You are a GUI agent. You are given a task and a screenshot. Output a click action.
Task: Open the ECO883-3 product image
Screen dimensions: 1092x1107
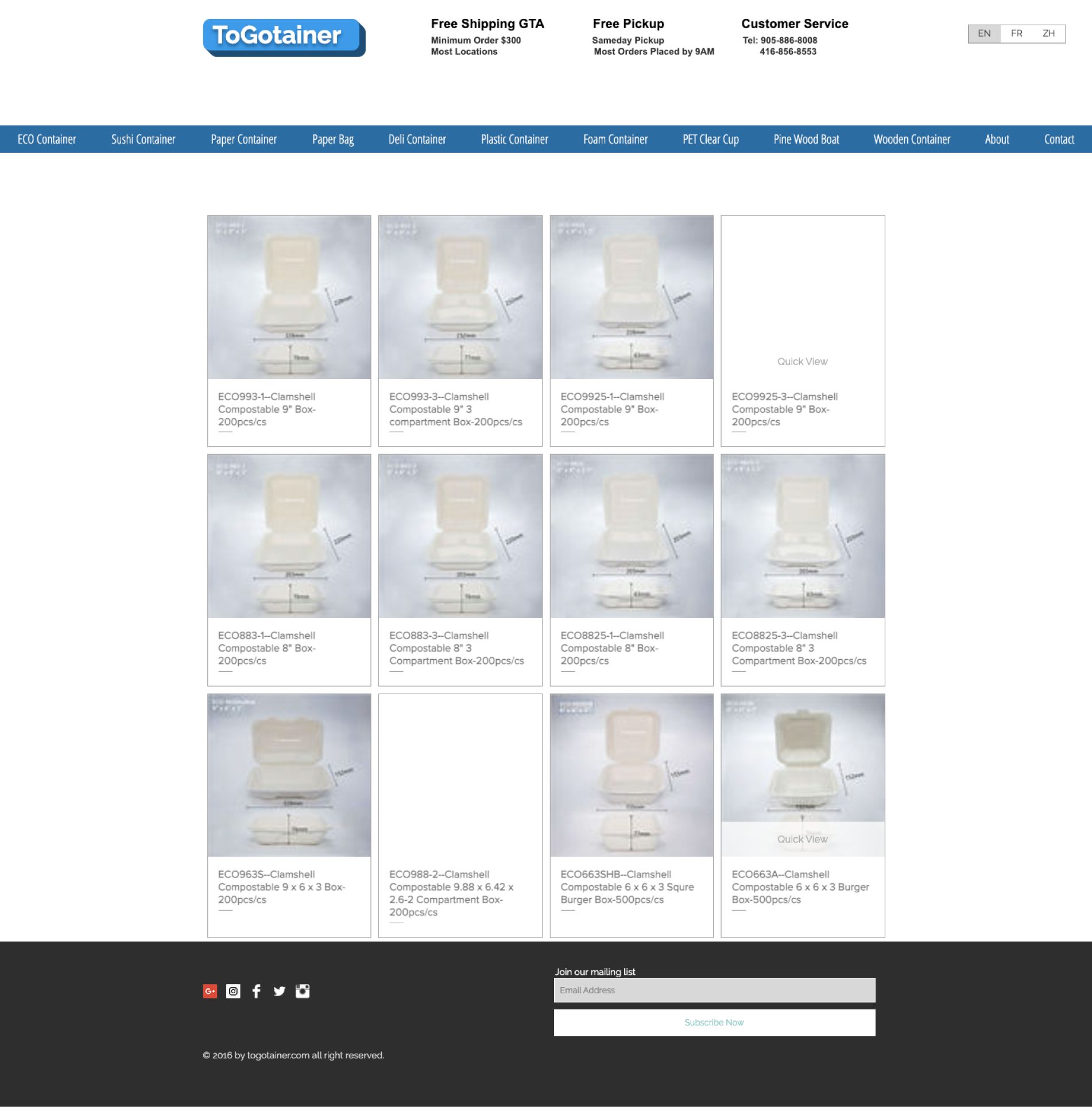pos(460,536)
